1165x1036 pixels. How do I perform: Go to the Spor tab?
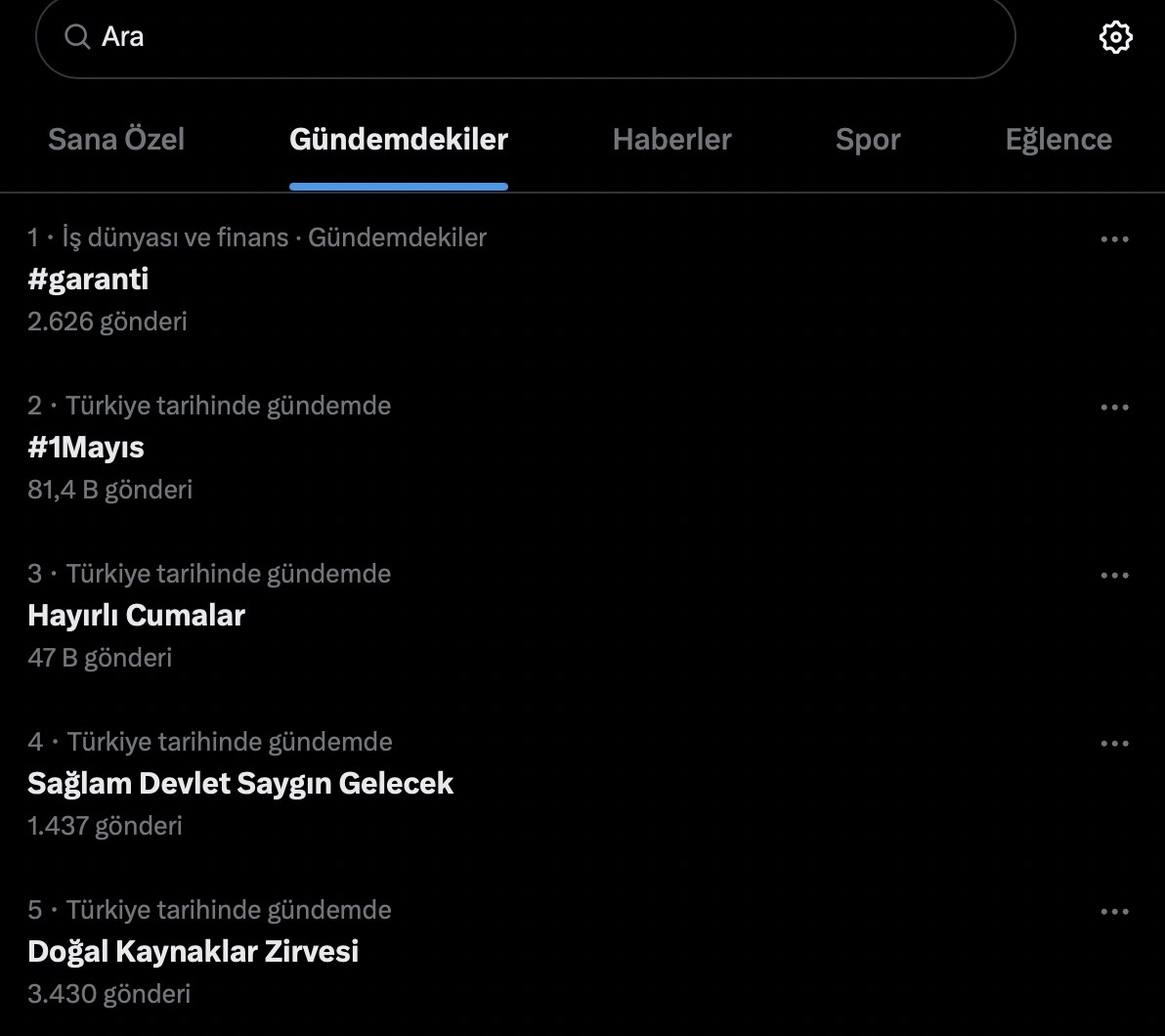pos(868,139)
